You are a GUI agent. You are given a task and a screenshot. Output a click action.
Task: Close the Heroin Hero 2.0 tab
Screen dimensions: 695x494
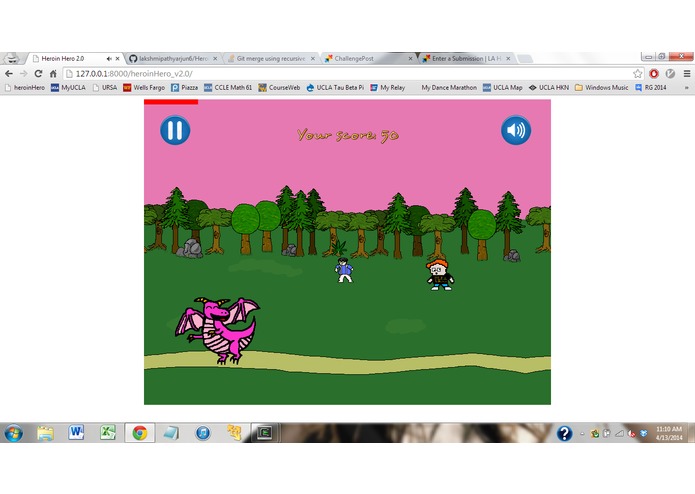(117, 58)
